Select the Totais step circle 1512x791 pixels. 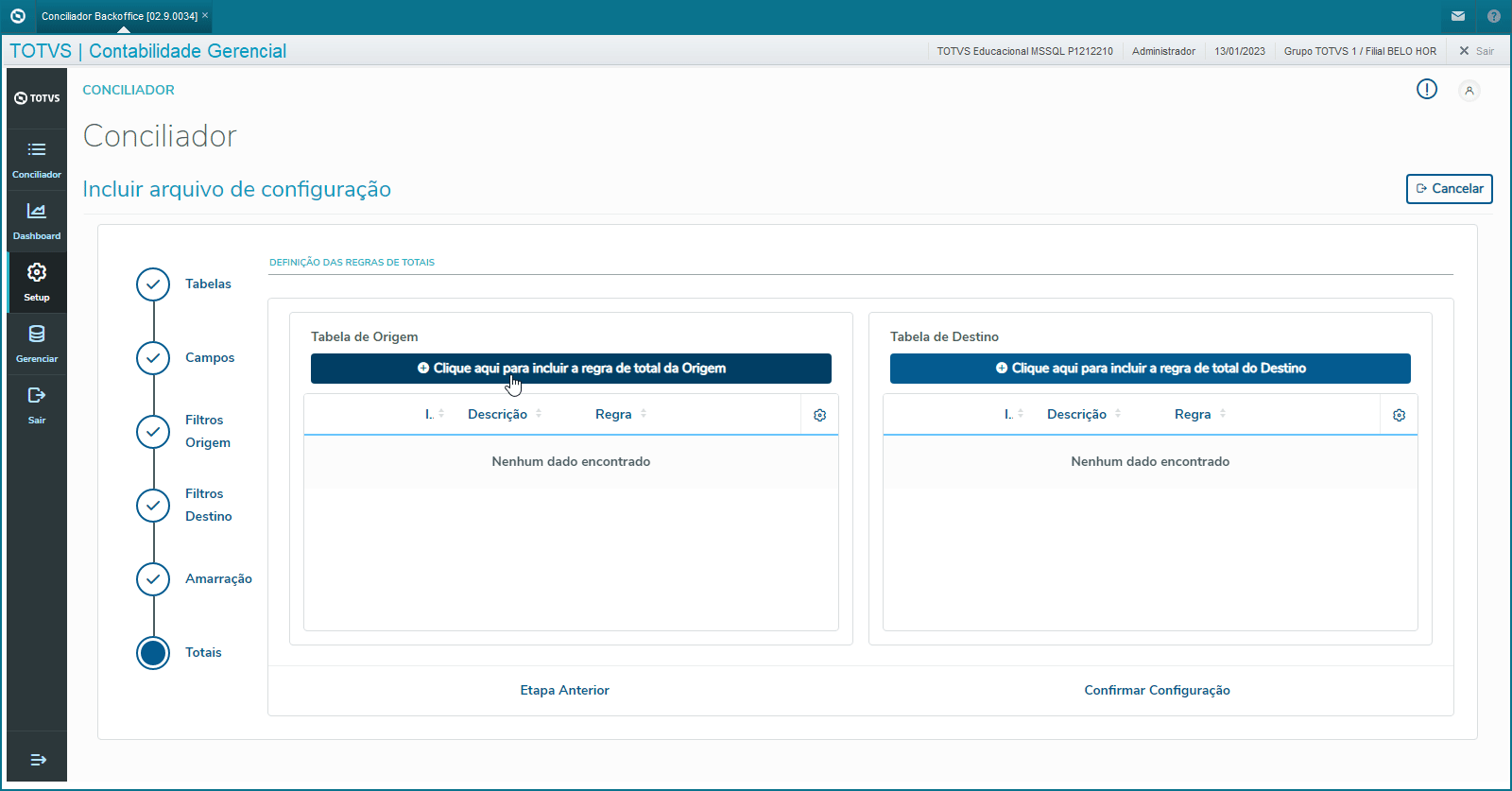[x=153, y=653]
